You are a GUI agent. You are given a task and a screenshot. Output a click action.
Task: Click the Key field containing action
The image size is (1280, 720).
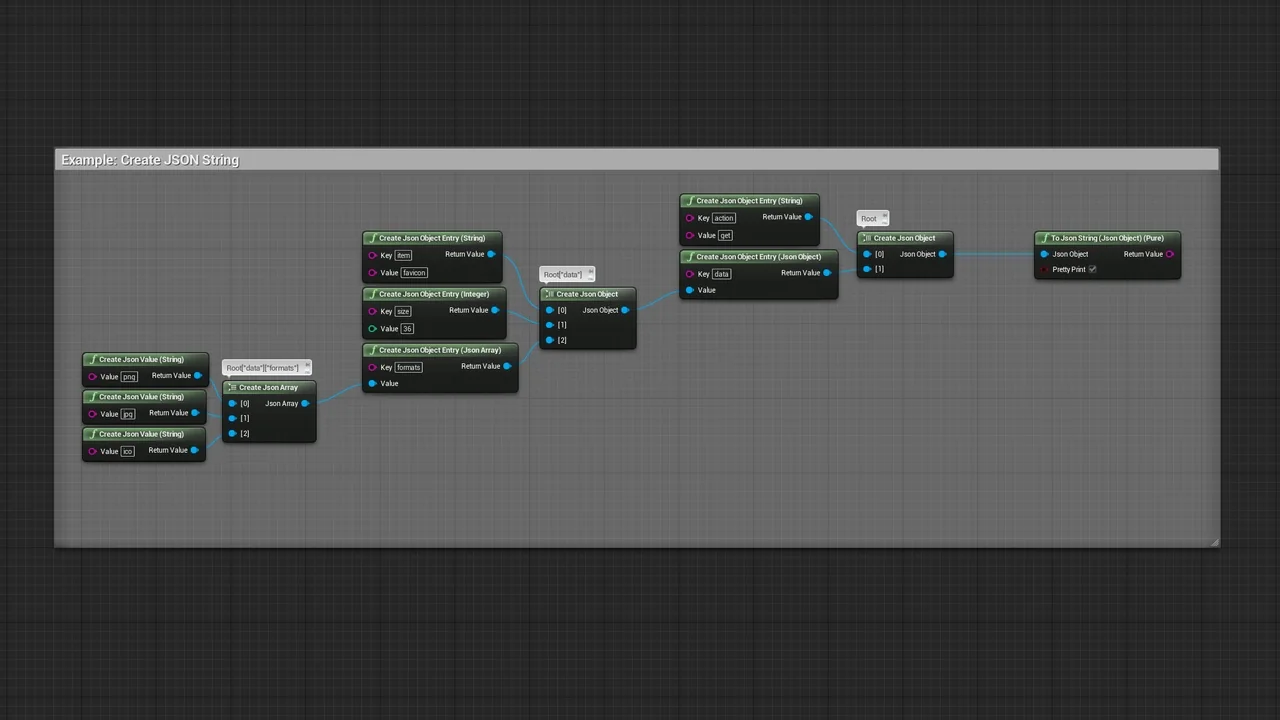pyautogui.click(x=724, y=218)
